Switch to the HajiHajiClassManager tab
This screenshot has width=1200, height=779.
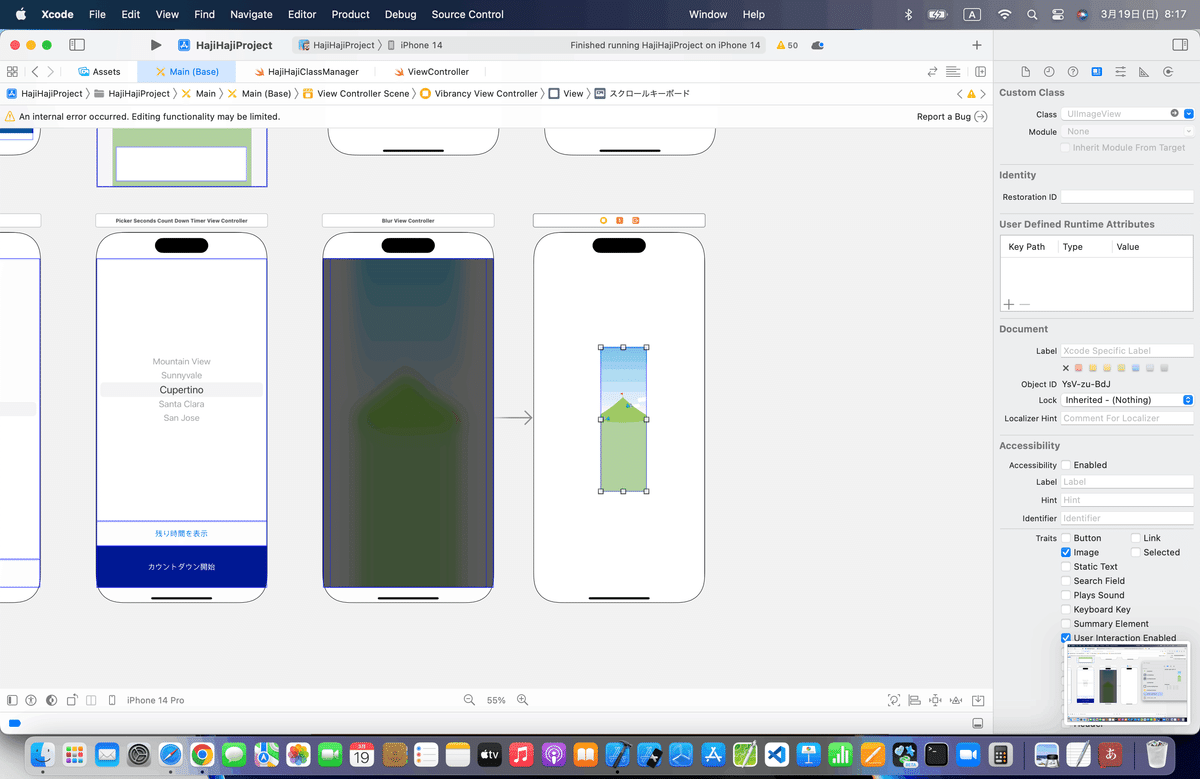coord(306,72)
